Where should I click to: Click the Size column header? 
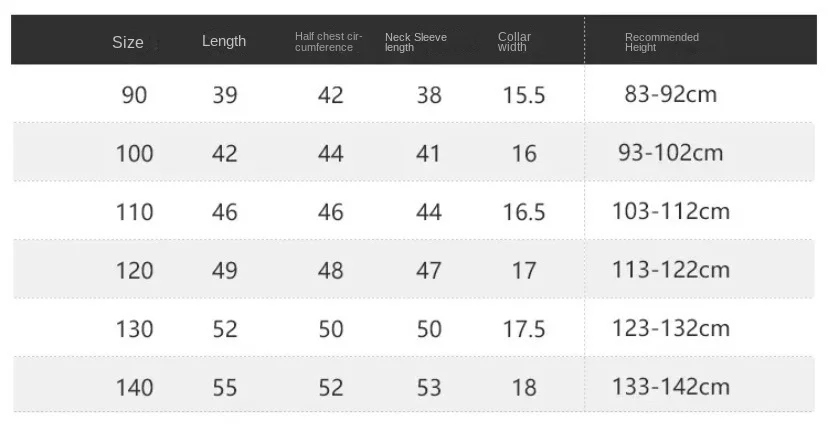click(128, 42)
